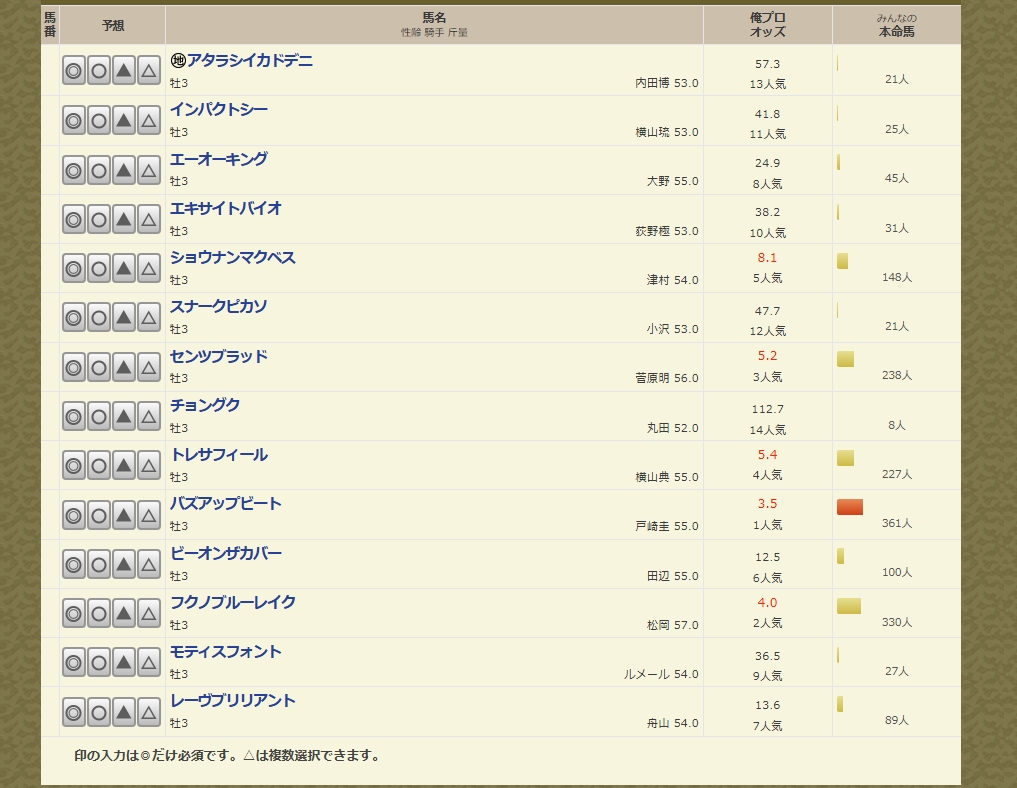This screenshot has width=1017, height=788.
Task: Mark スナークピカソ with single circle ○
Action: 99,318
